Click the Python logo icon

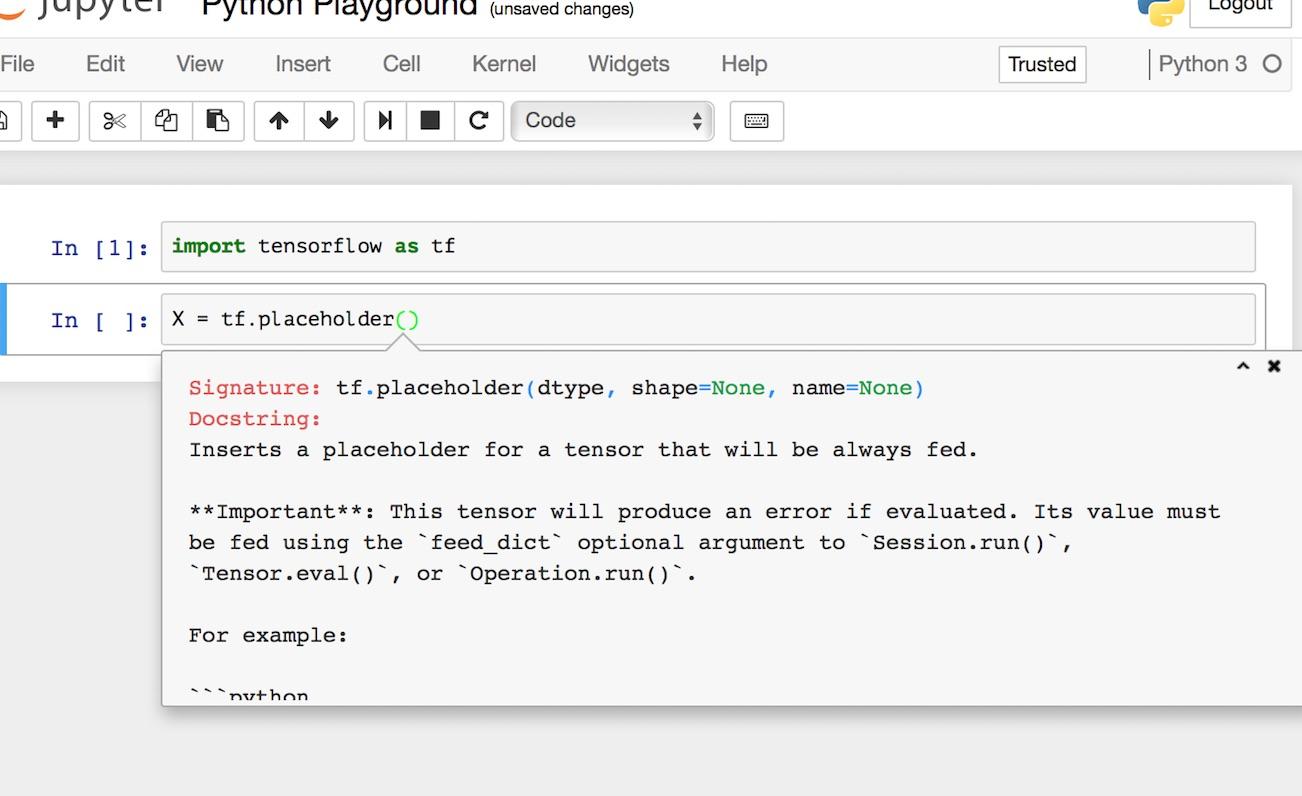[x=1160, y=10]
